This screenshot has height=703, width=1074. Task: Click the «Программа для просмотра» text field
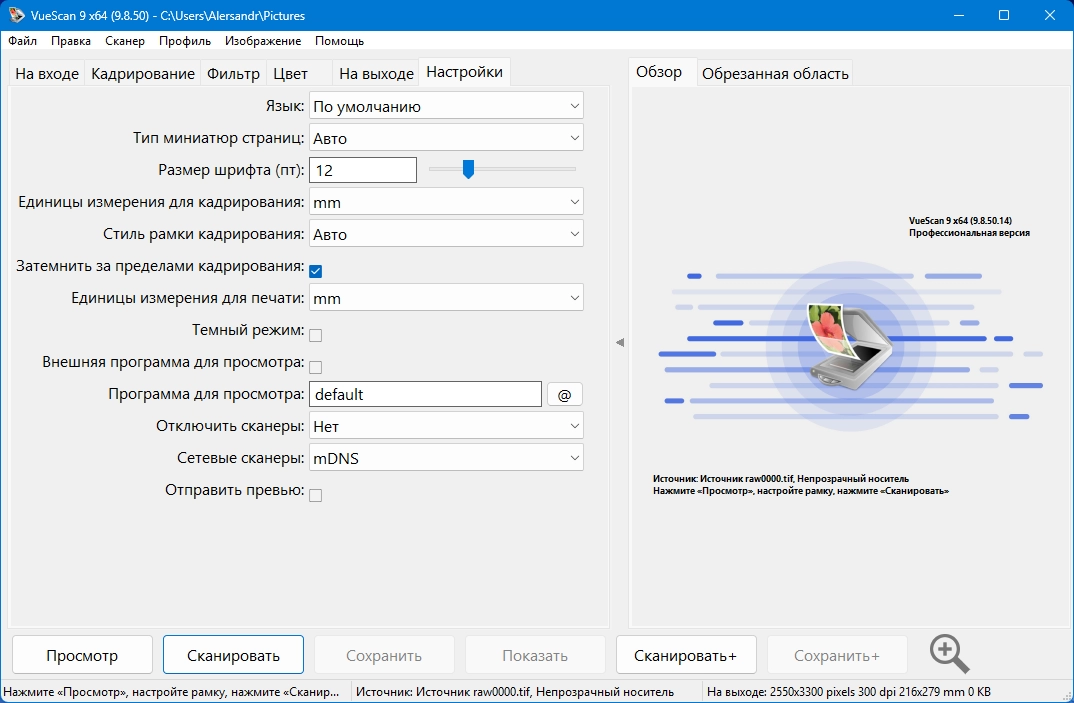[x=425, y=395]
